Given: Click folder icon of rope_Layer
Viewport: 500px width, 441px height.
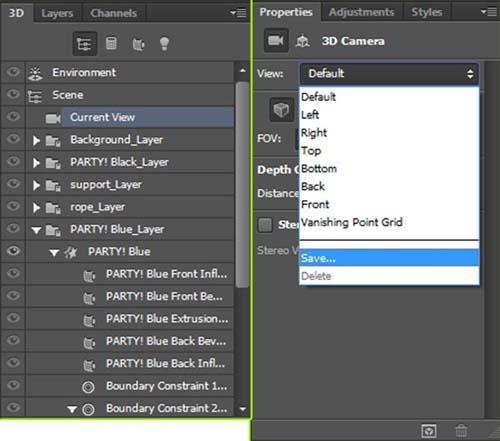Looking at the screenshot, I should [53, 208].
